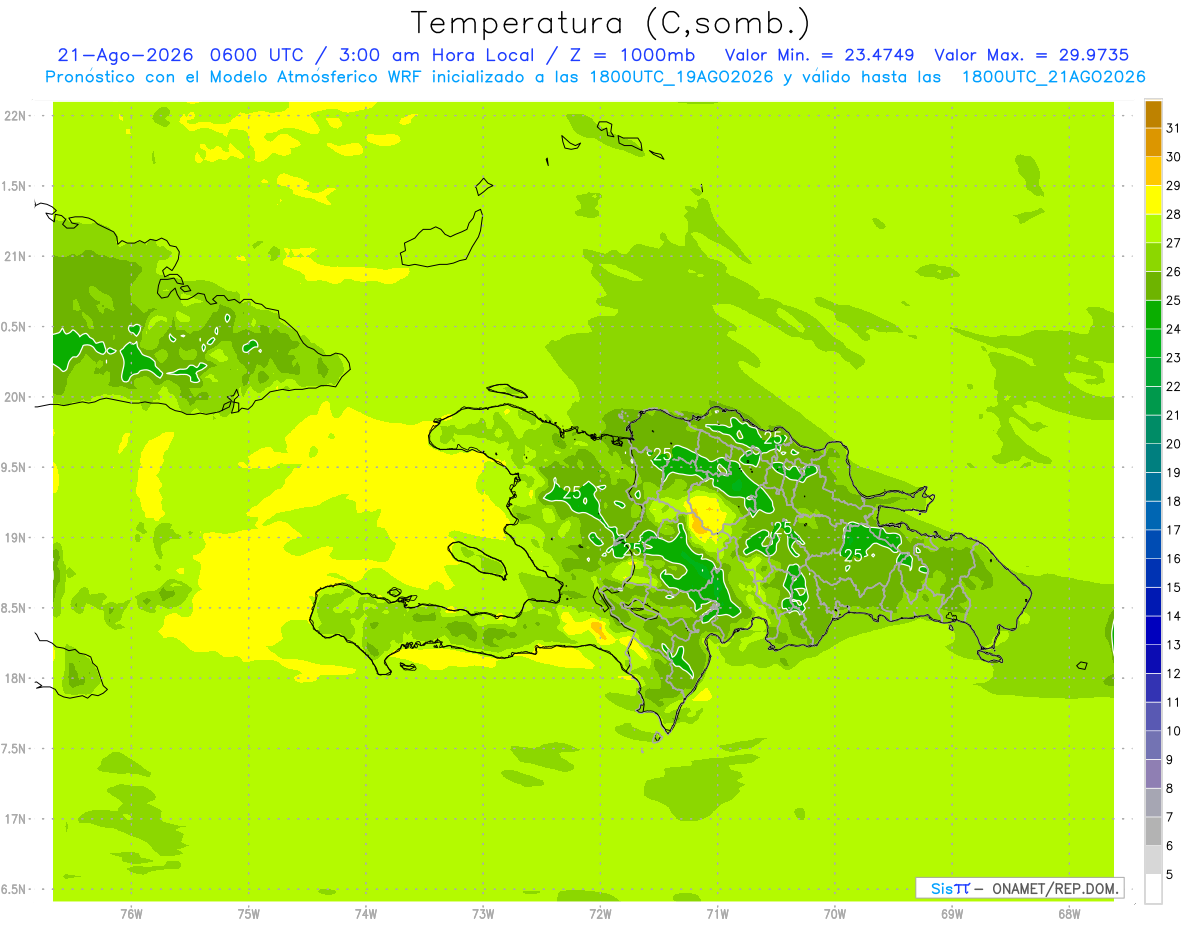
Task: Click the color bar label "18"
Action: click(x=1174, y=502)
